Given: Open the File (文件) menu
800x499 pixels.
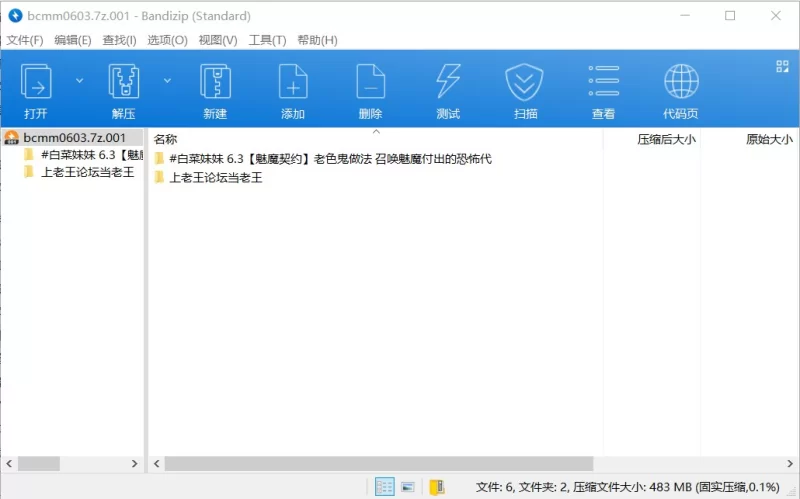Looking at the screenshot, I should [25, 40].
